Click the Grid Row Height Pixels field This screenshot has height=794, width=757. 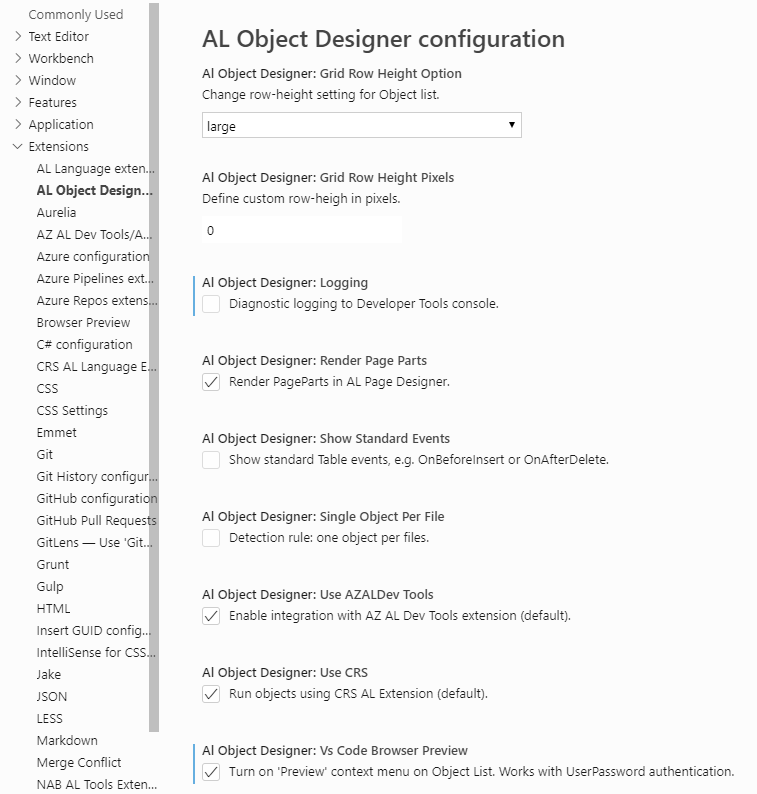click(x=302, y=230)
